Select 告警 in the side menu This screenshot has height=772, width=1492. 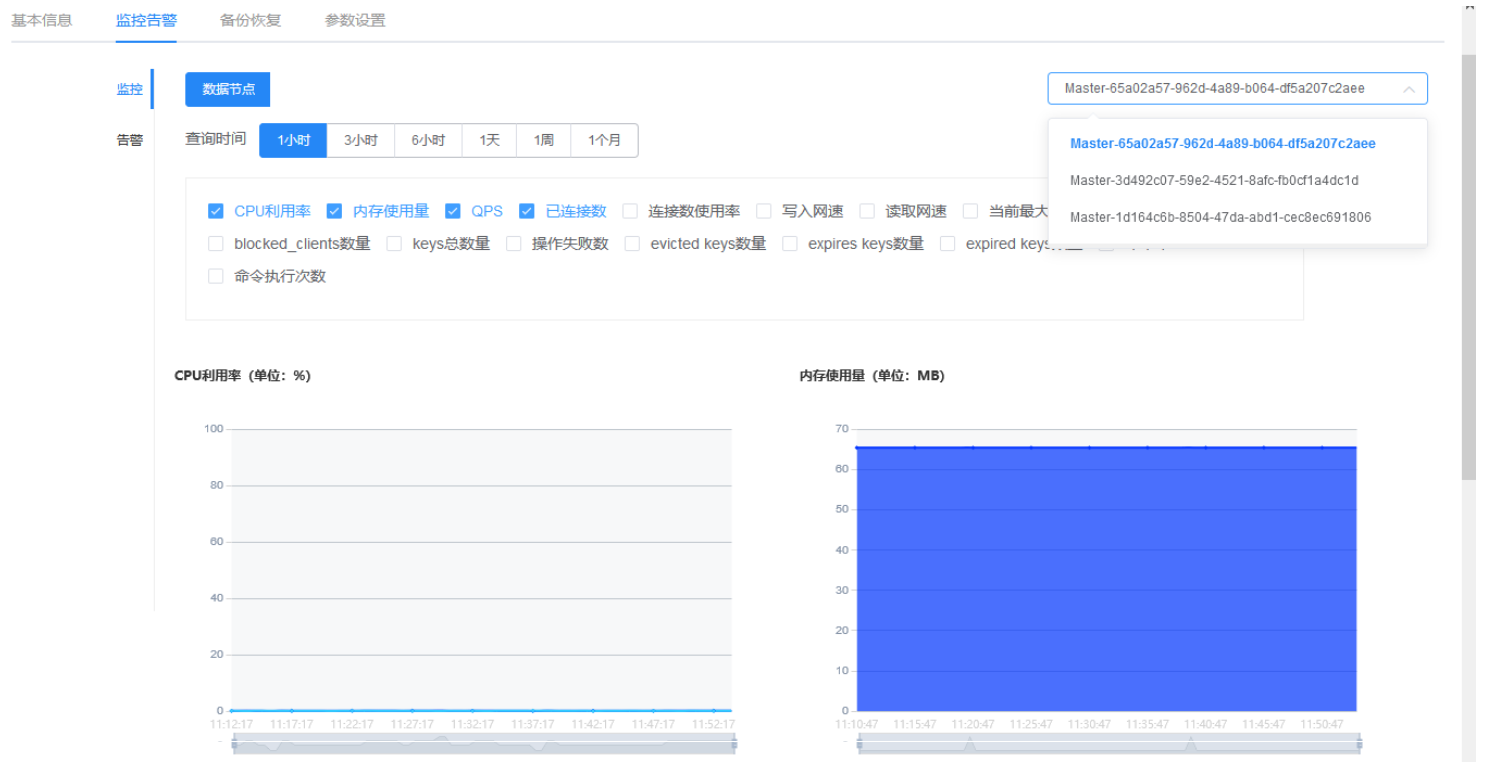130,140
